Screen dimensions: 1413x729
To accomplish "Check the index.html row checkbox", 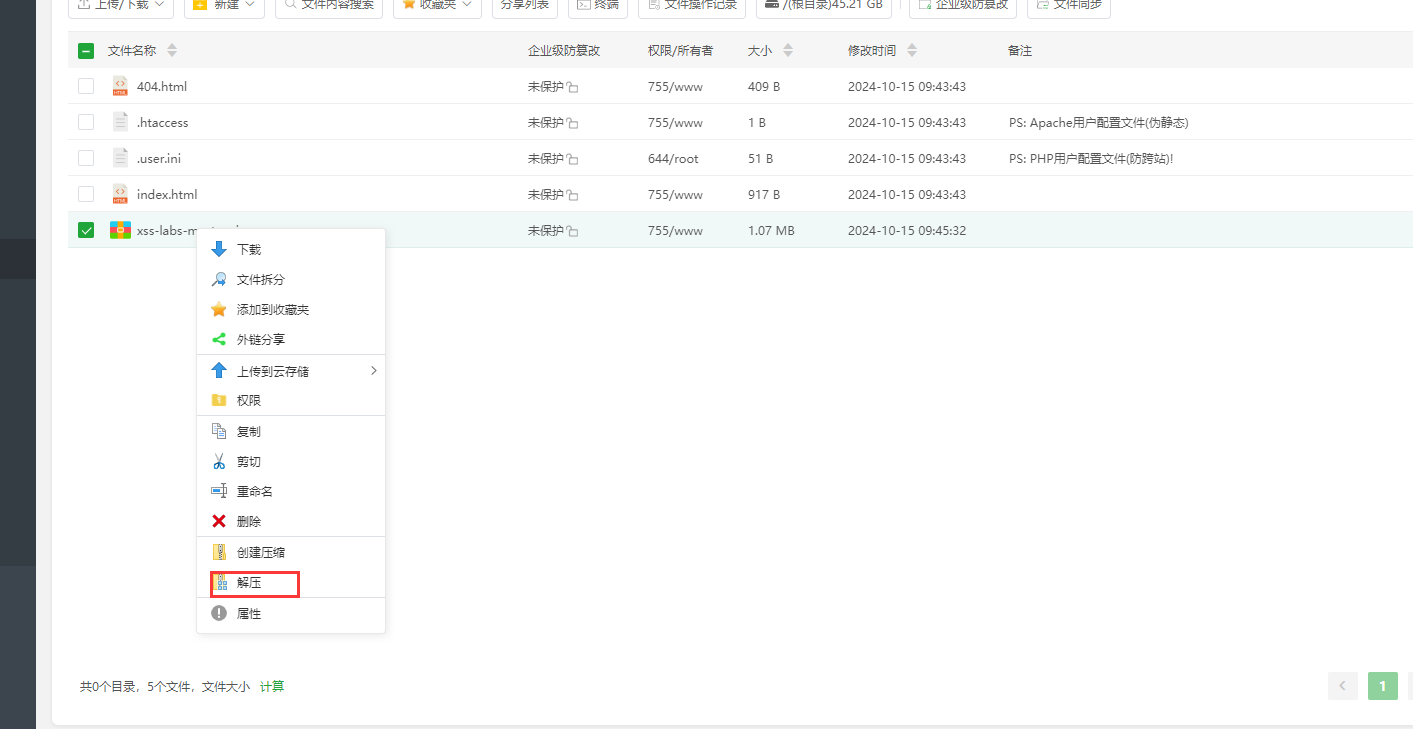I will pos(86,194).
